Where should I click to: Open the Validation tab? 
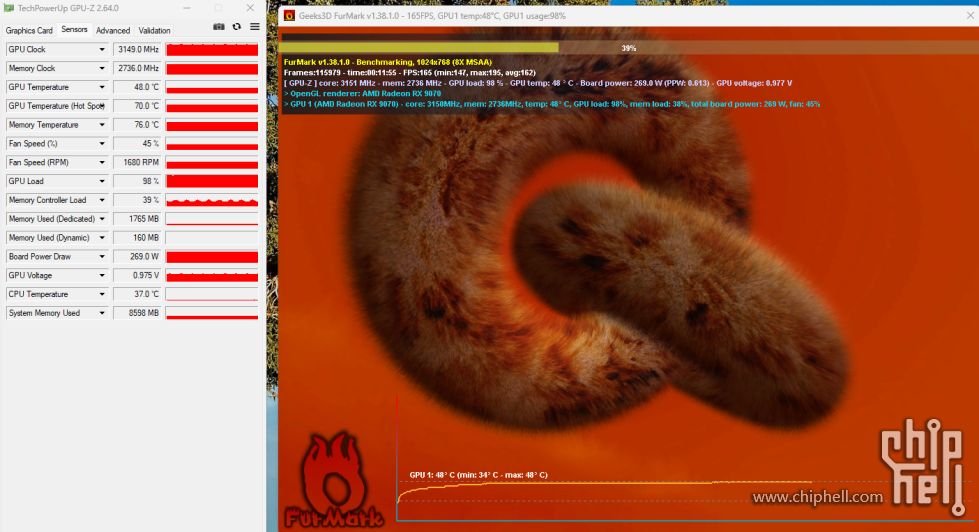[154, 30]
